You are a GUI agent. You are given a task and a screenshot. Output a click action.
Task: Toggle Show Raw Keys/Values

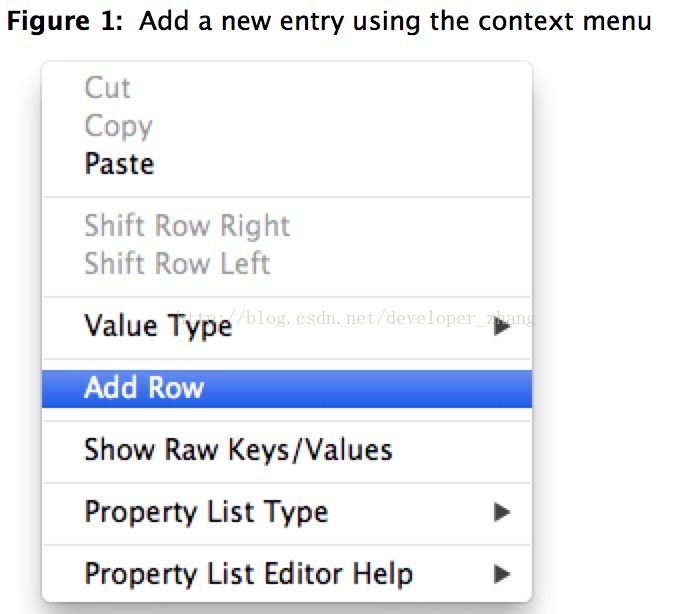pos(287,450)
